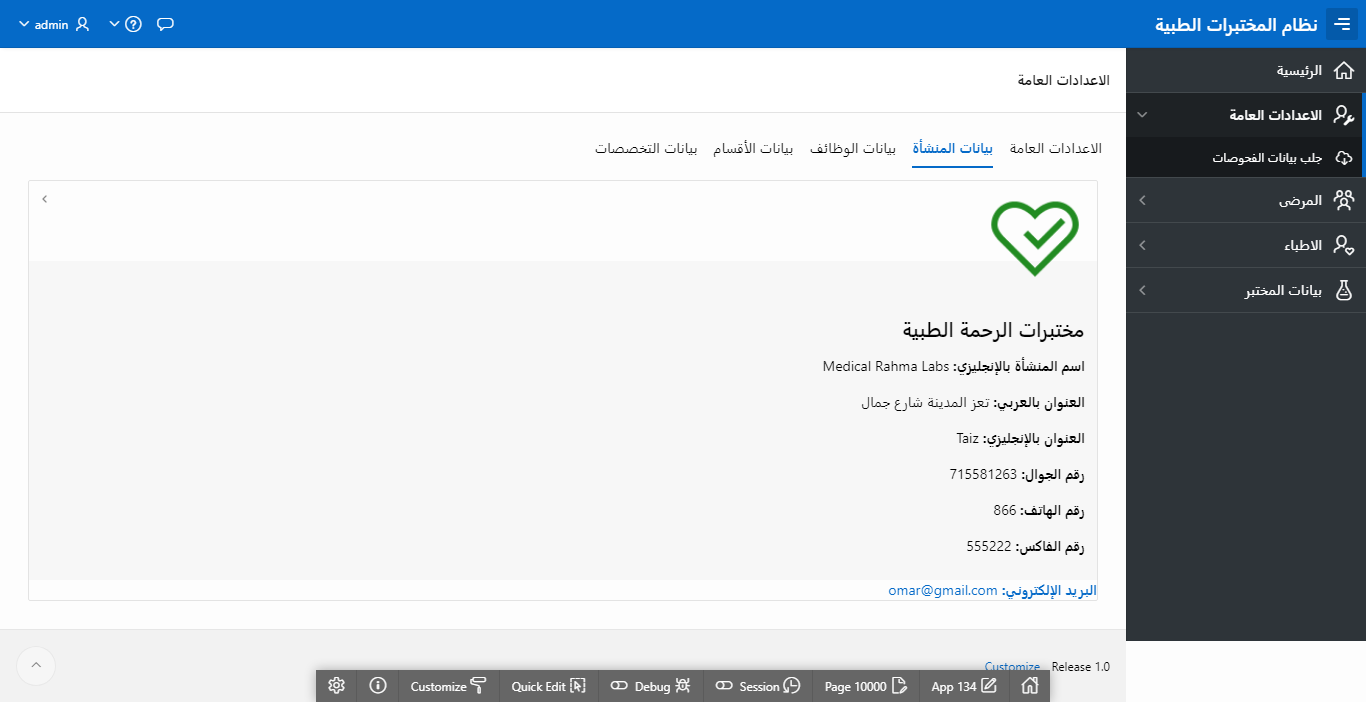Select the English address value Taiz

pyautogui.click(x=968, y=438)
